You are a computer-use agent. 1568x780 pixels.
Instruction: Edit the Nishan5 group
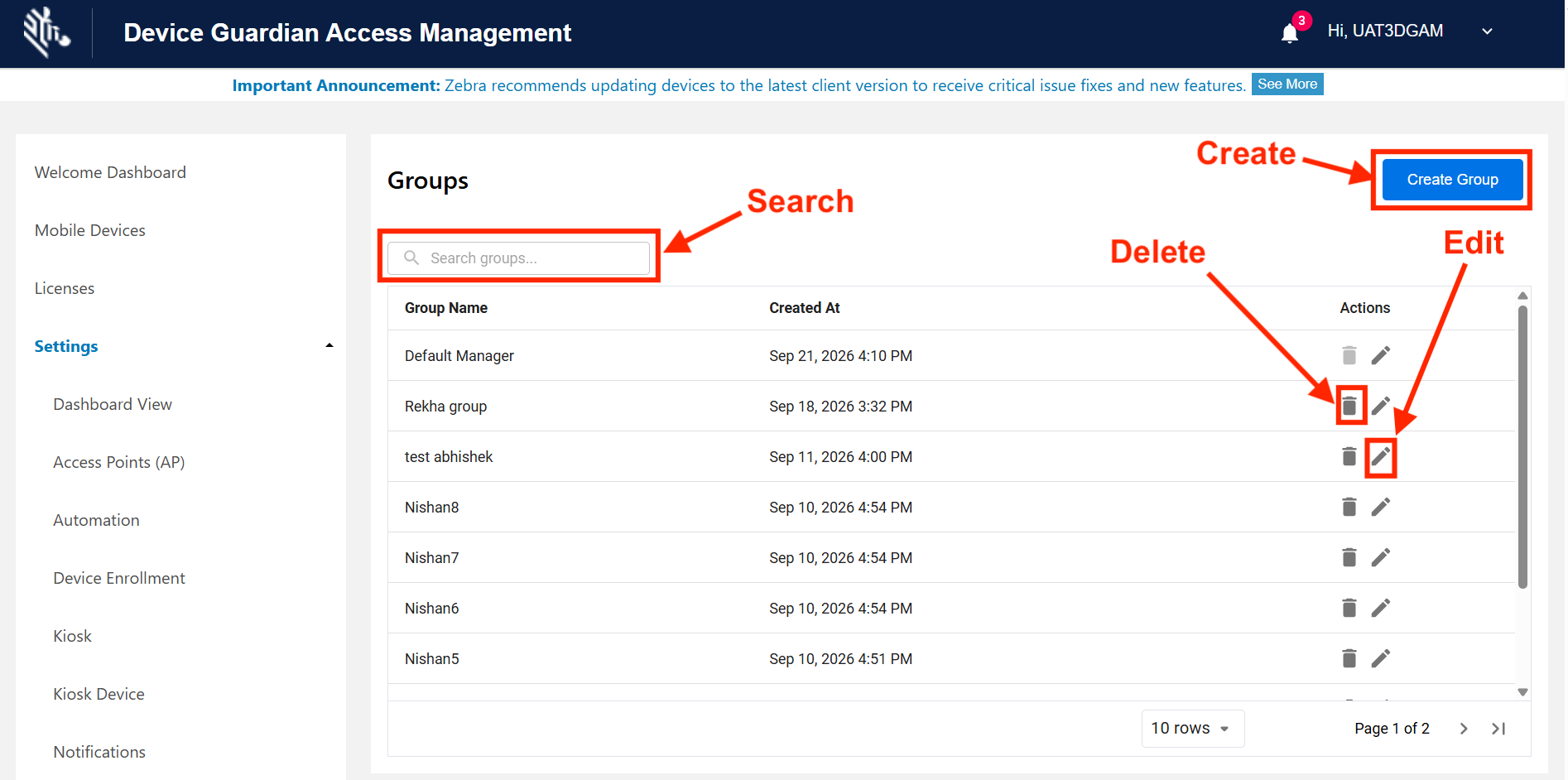pos(1380,658)
